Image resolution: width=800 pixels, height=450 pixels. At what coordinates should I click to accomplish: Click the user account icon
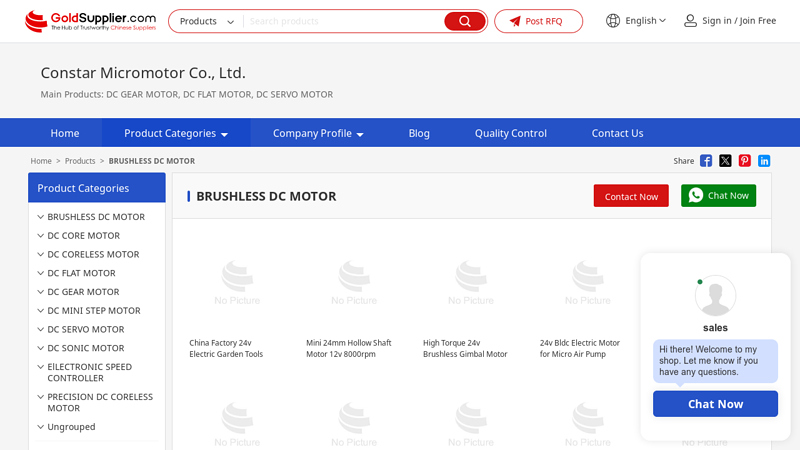pos(690,21)
